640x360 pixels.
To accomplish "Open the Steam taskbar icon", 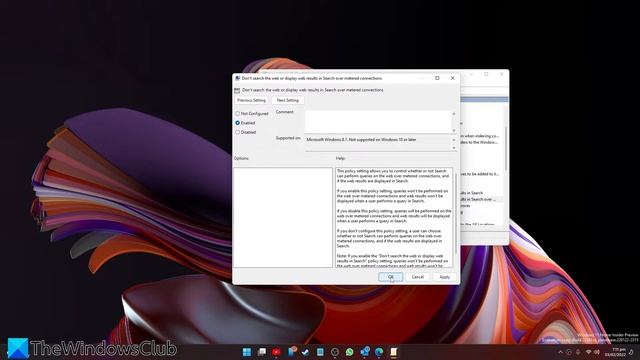I will pos(305,352).
